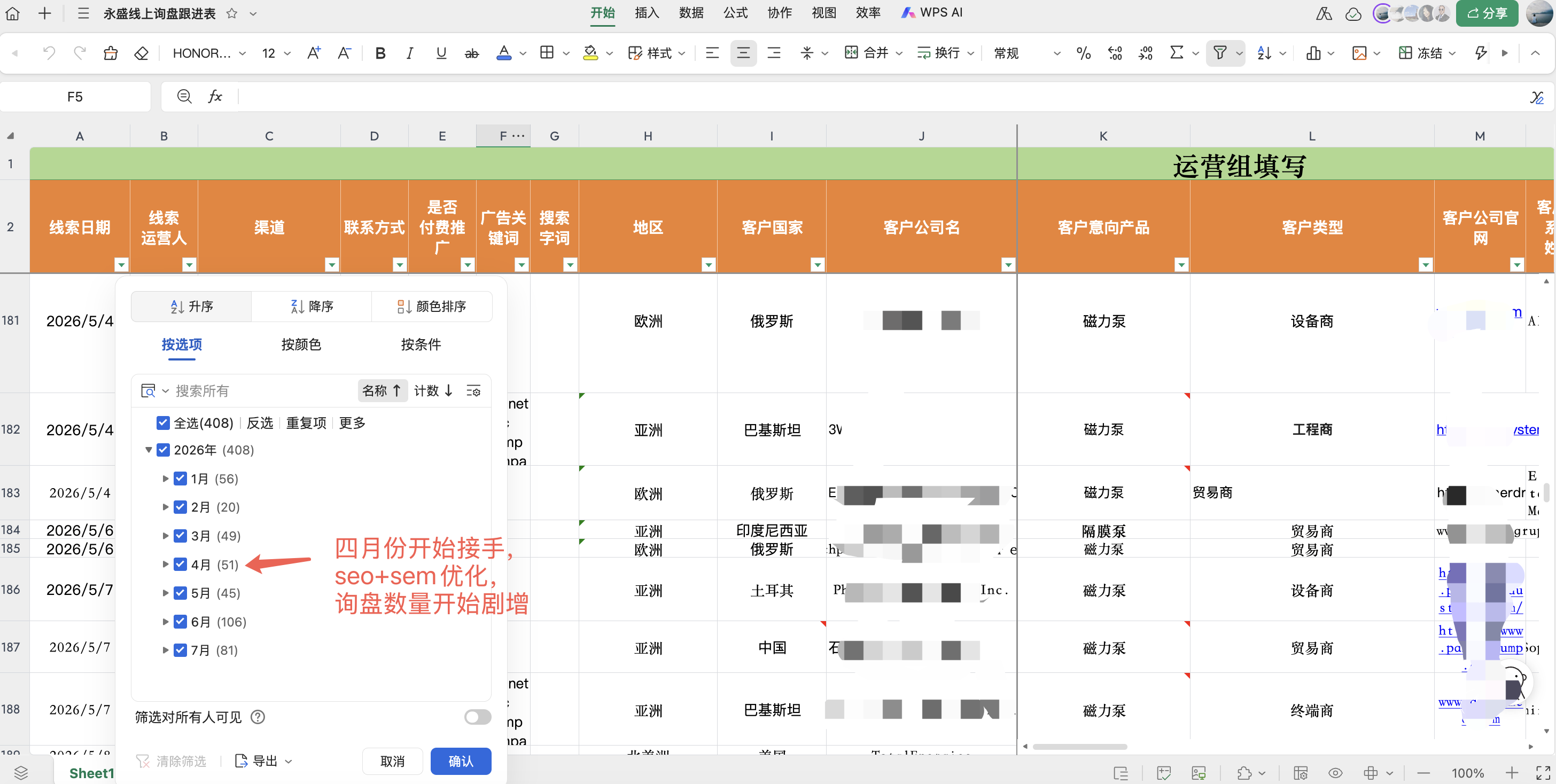
Task: Uncheck the 4月 (51) checkbox
Action: pos(180,565)
